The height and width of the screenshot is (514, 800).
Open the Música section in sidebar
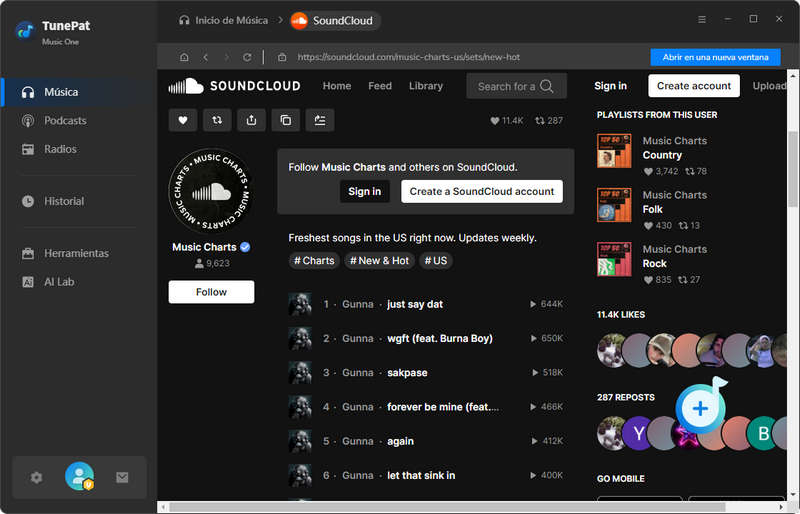78,92
